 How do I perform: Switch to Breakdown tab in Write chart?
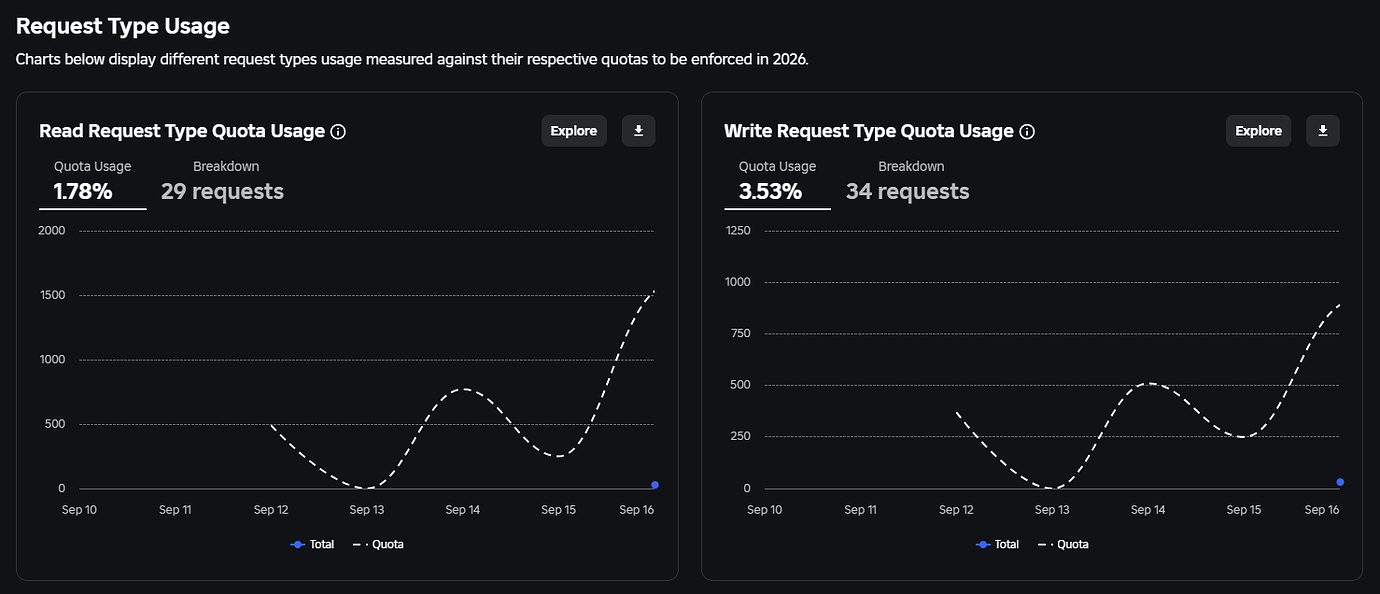tap(908, 181)
